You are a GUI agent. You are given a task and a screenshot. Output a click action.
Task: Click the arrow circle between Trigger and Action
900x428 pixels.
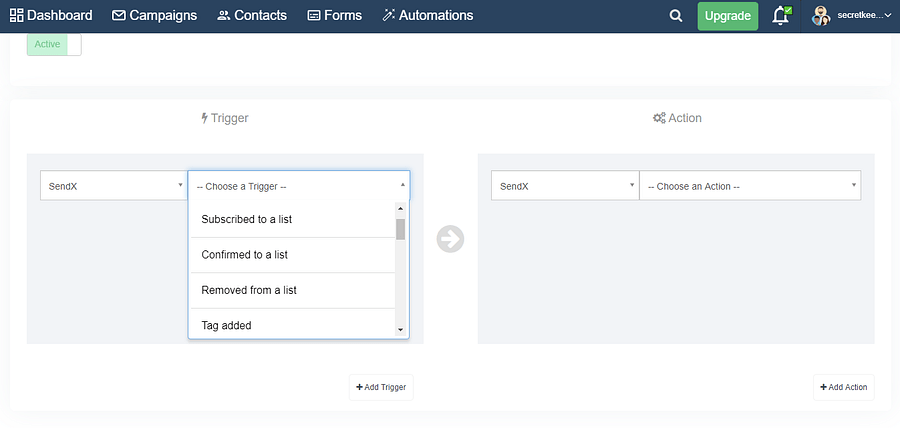pyautogui.click(x=450, y=239)
